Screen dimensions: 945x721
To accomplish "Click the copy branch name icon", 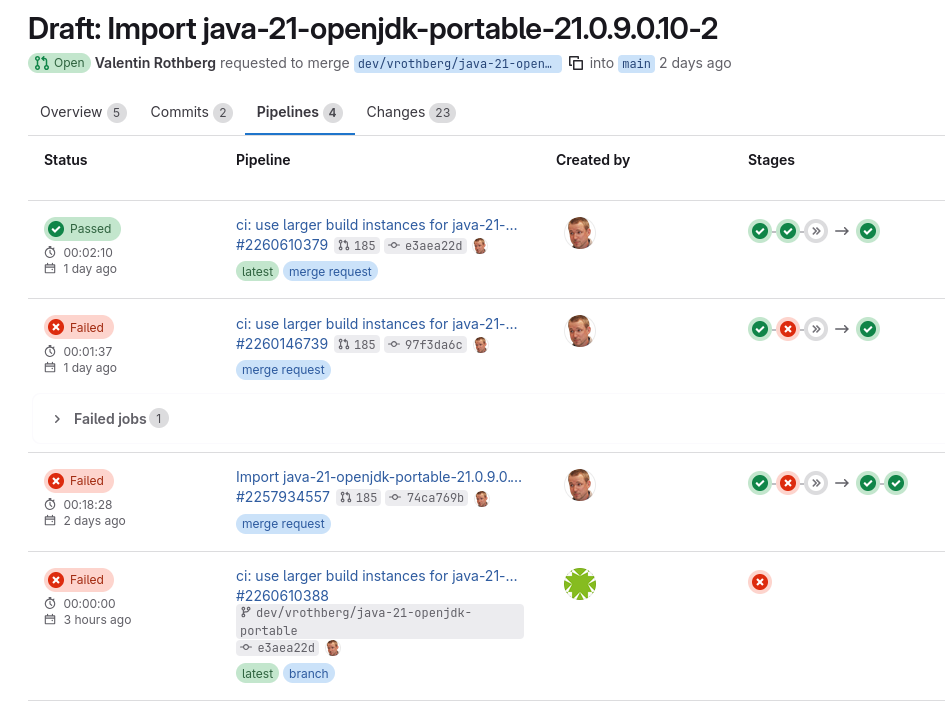I will tap(576, 63).
